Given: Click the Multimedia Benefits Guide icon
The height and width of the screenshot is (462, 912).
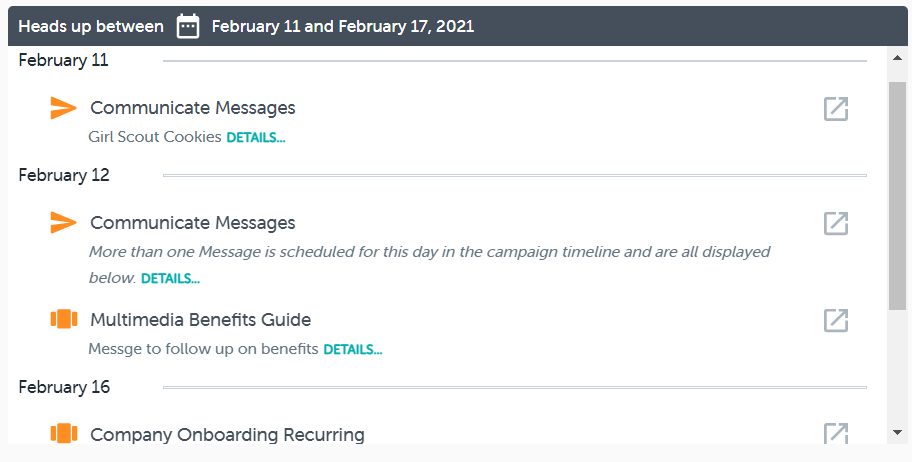Looking at the screenshot, I should tap(64, 320).
